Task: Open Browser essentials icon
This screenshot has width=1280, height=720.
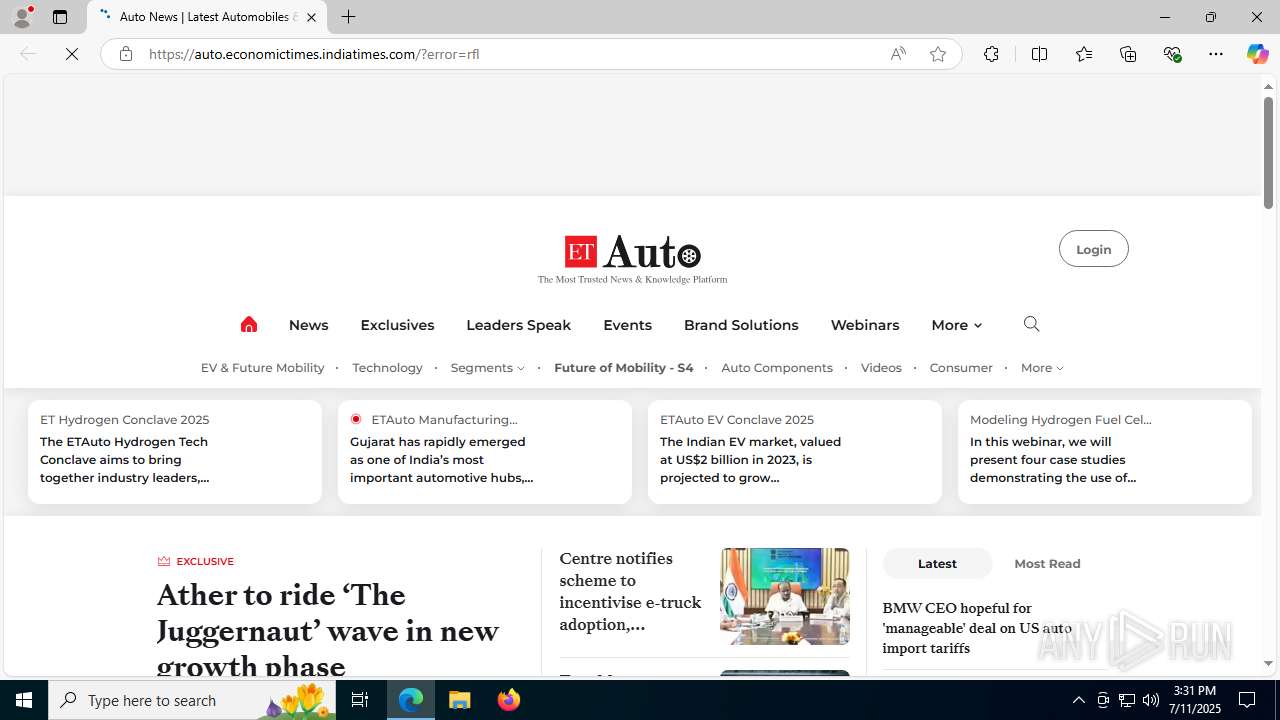Action: 1172,54
